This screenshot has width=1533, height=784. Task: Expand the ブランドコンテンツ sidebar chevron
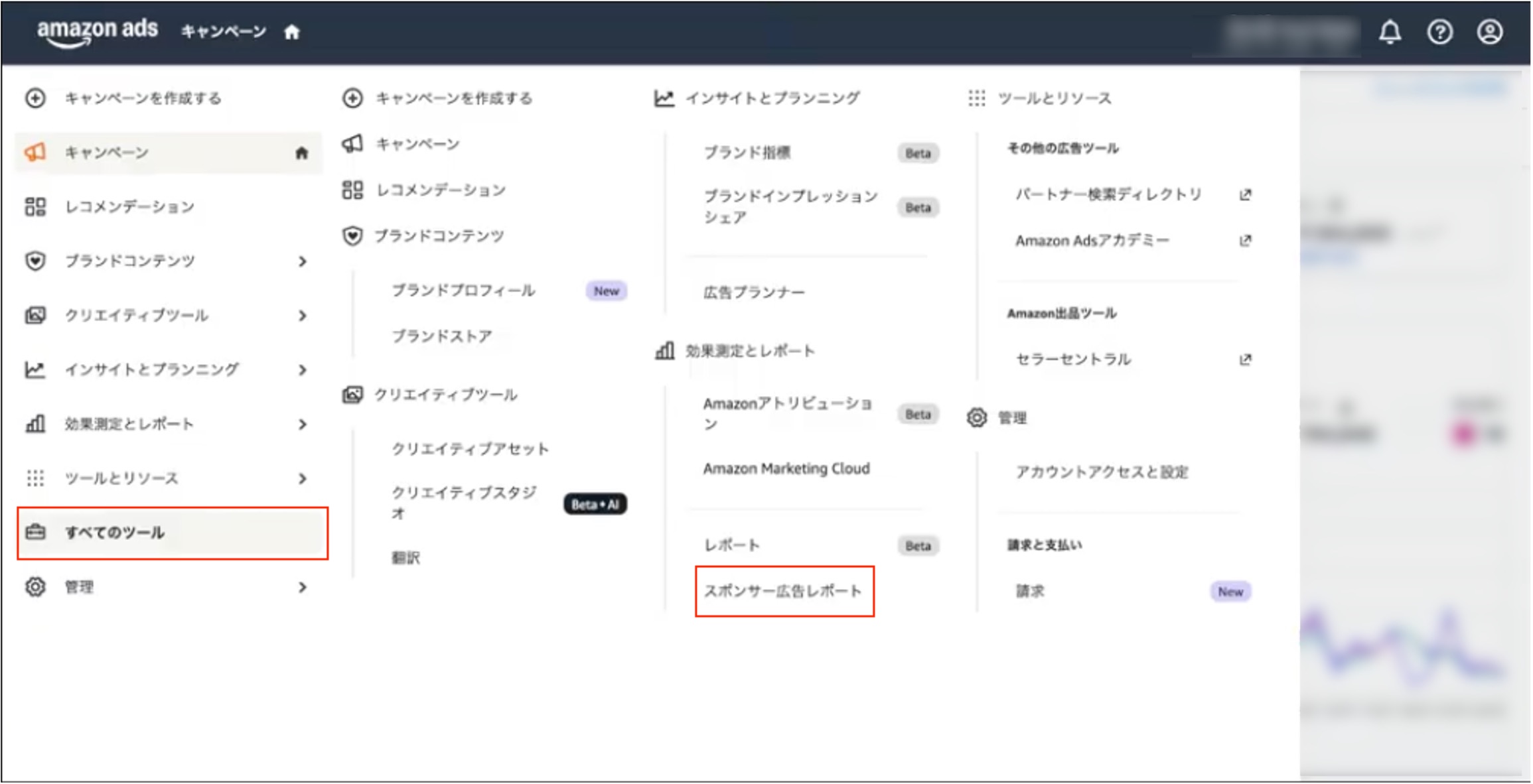pos(303,261)
